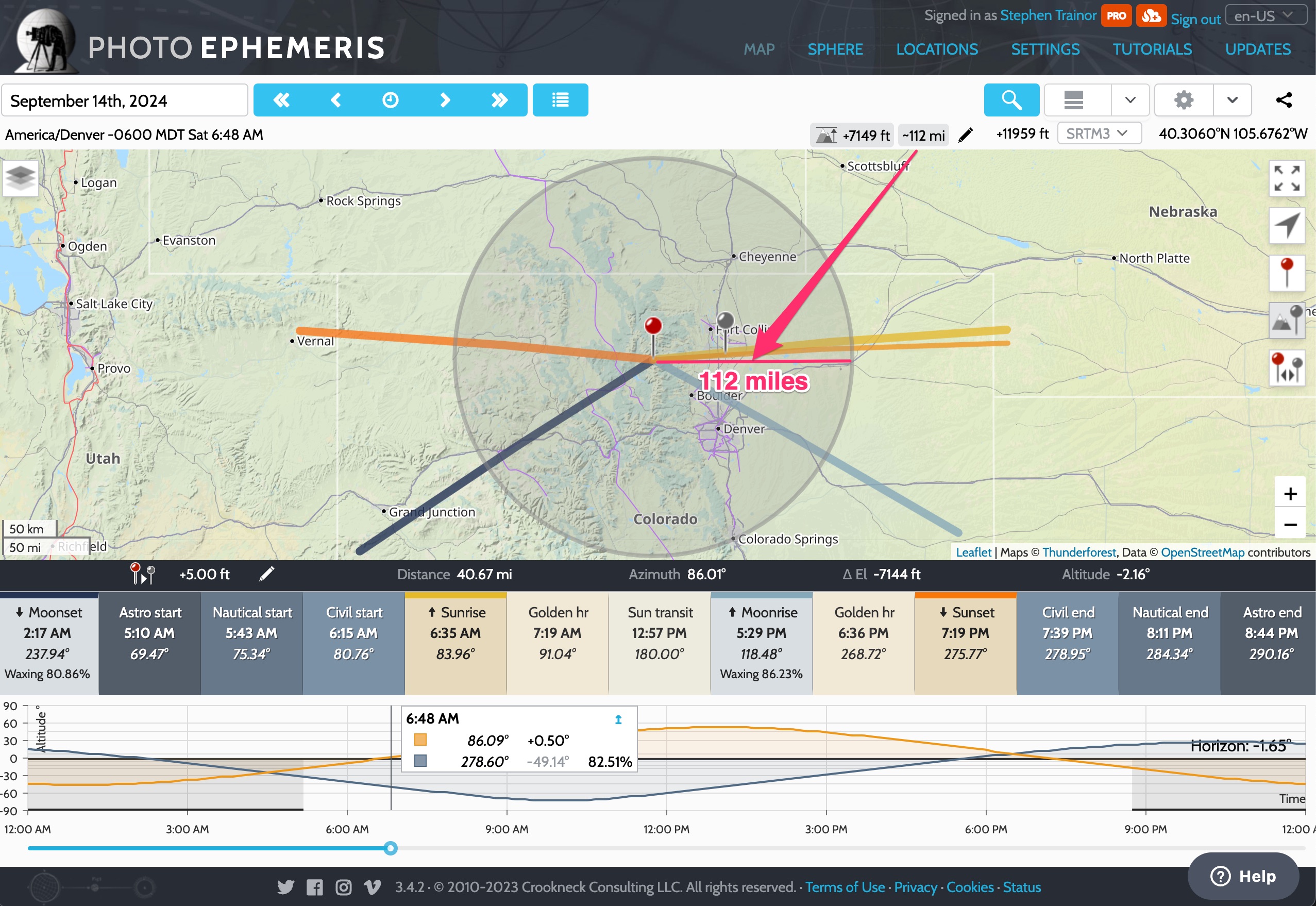Share the current map view

pyautogui.click(x=1284, y=100)
